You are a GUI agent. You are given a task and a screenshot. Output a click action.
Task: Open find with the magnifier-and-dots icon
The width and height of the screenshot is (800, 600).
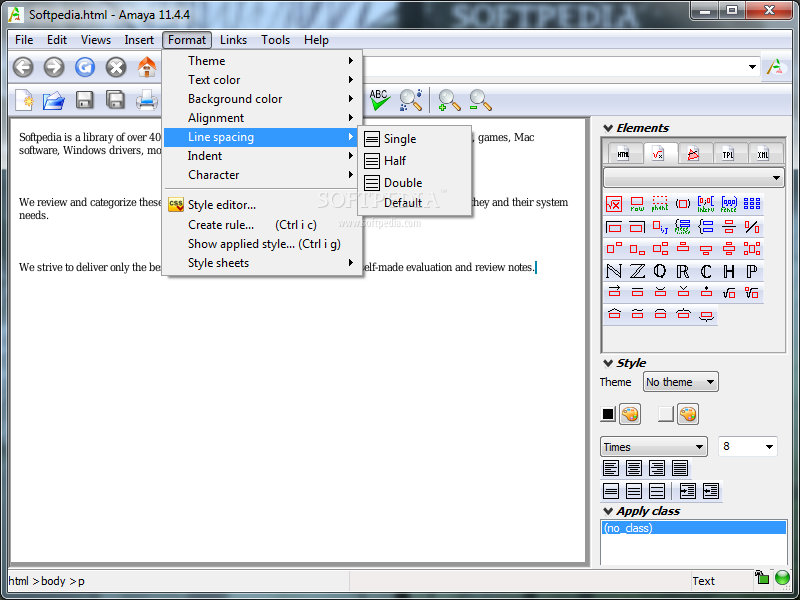tap(411, 100)
